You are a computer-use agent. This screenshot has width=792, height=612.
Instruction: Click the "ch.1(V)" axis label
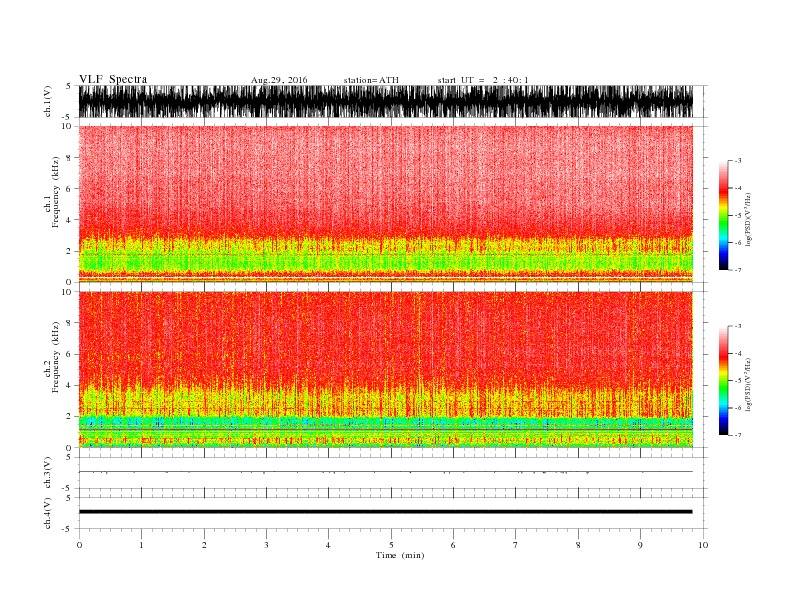[x=48, y=101]
